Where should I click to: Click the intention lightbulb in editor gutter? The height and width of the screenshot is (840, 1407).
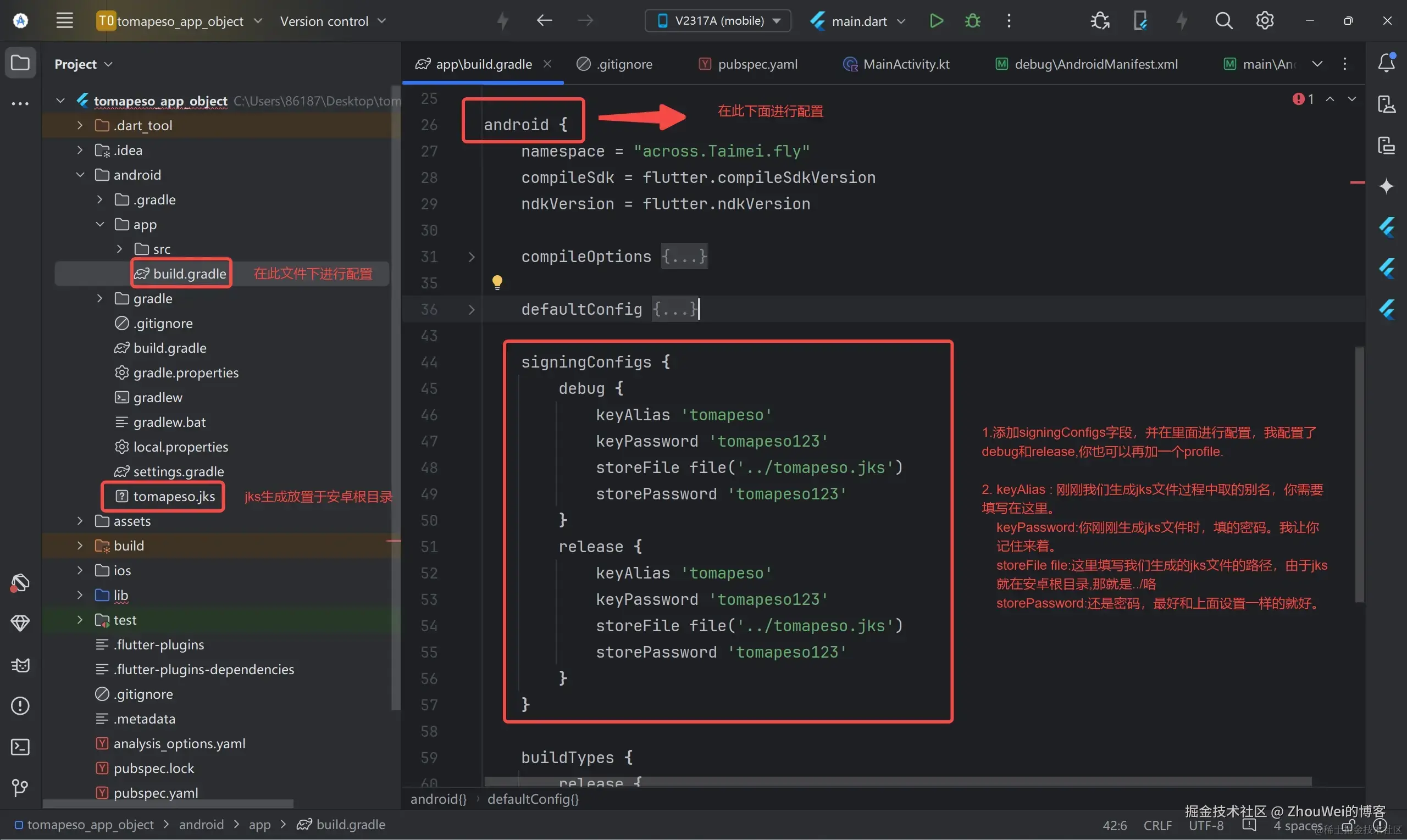[x=497, y=282]
